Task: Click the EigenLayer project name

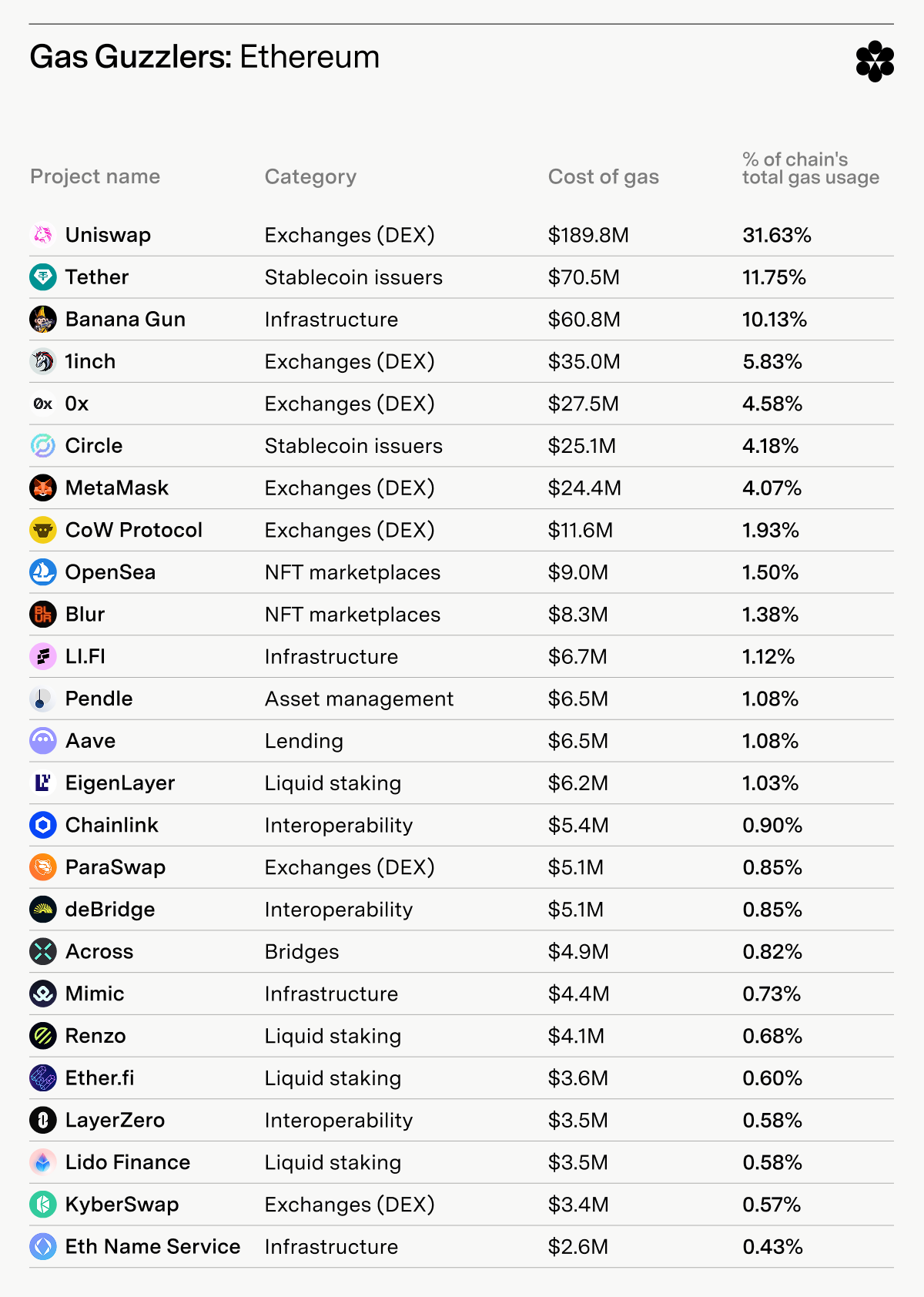Action: point(120,783)
